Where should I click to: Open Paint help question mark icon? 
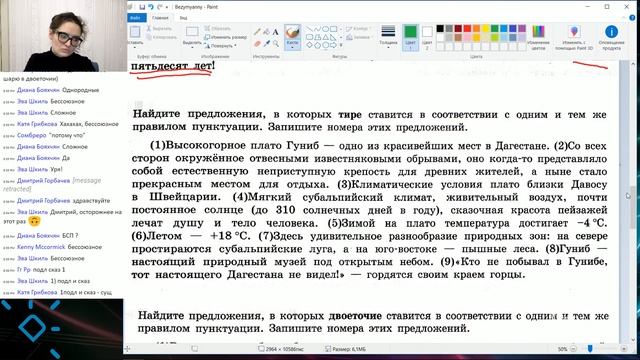pos(632,18)
